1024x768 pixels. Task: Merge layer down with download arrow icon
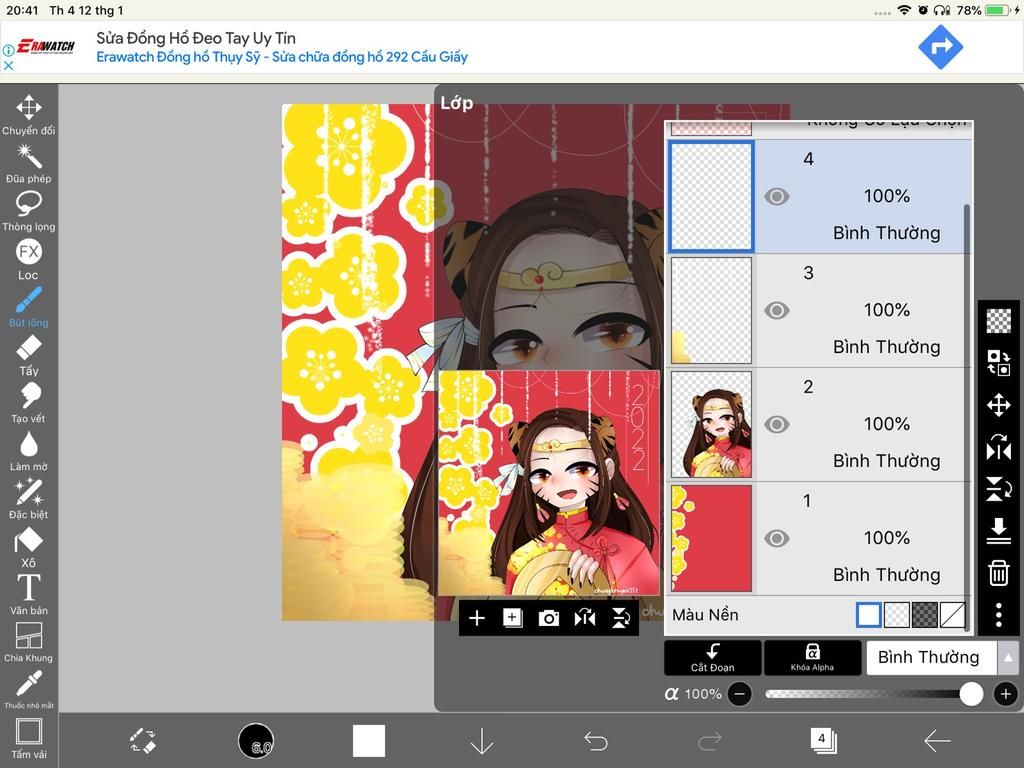click(999, 531)
